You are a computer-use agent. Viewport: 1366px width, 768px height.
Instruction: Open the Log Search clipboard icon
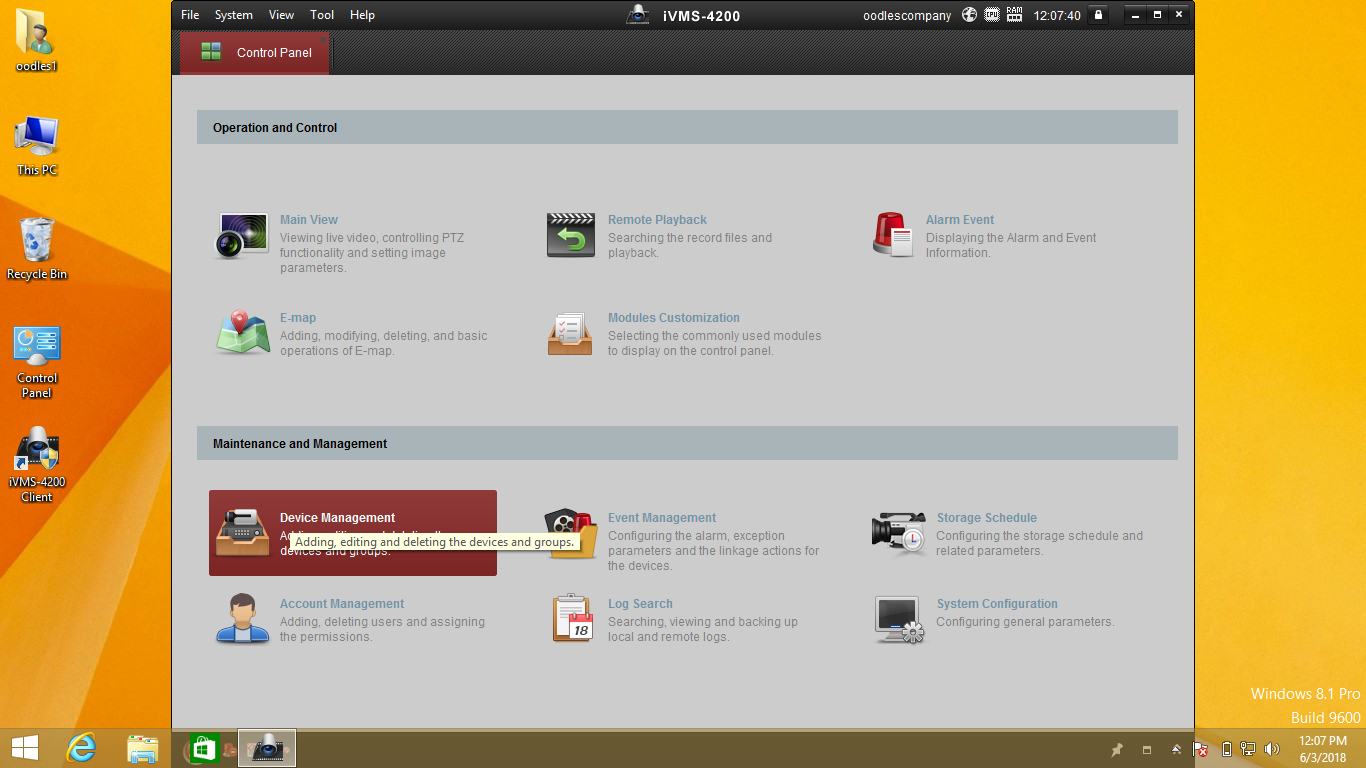[x=573, y=618]
